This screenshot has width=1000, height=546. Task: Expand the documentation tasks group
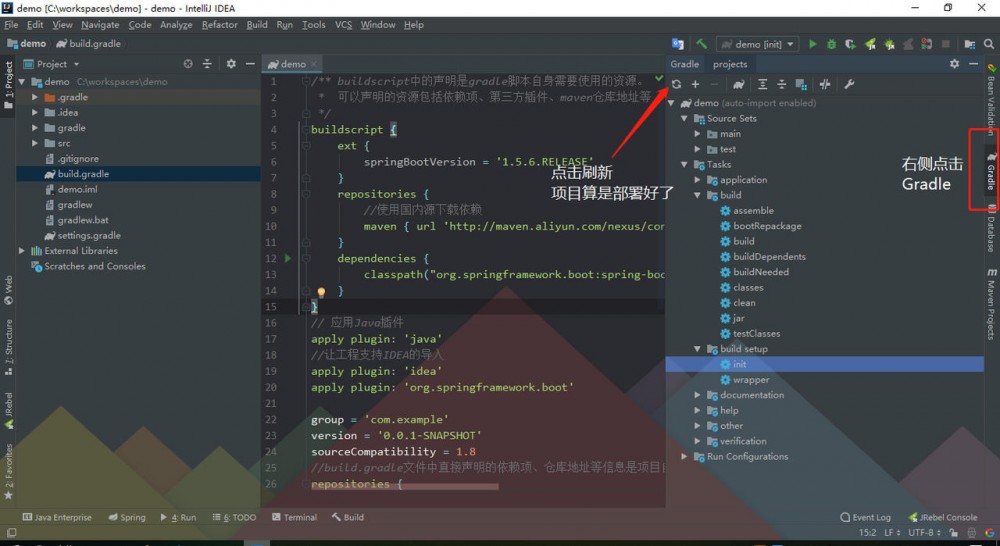coord(698,395)
